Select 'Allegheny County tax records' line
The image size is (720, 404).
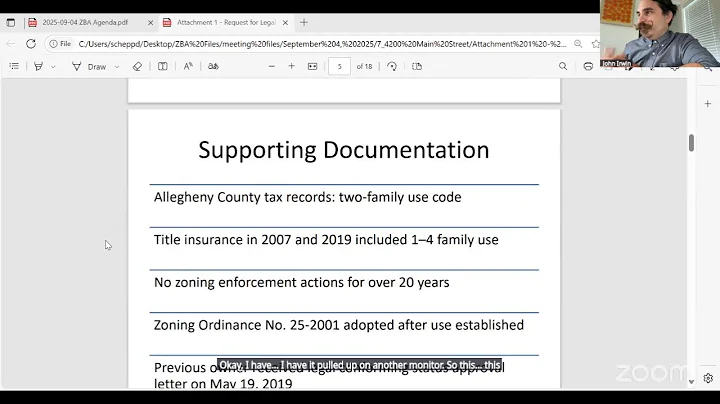(x=308, y=197)
